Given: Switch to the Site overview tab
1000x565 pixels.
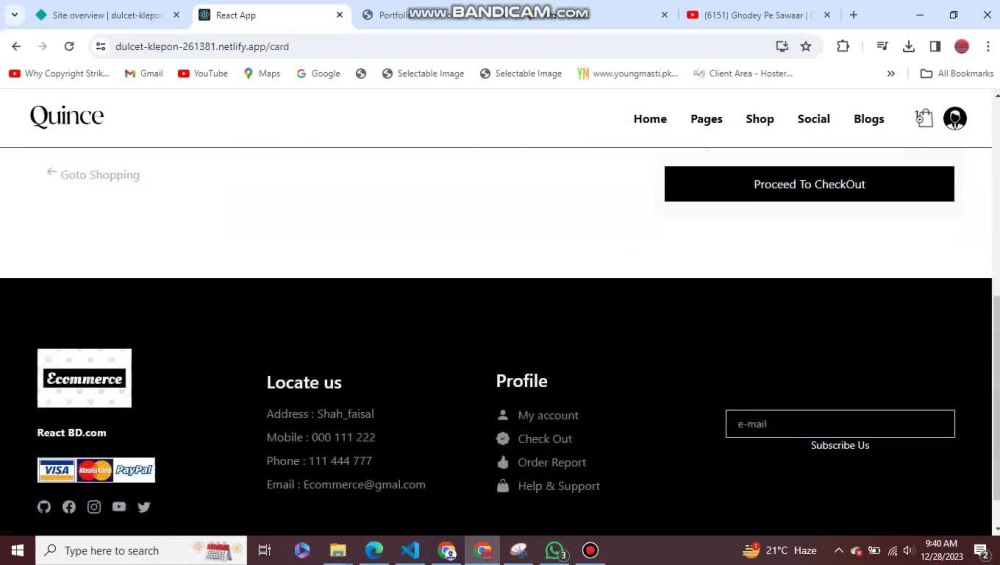Looking at the screenshot, I should (108, 15).
